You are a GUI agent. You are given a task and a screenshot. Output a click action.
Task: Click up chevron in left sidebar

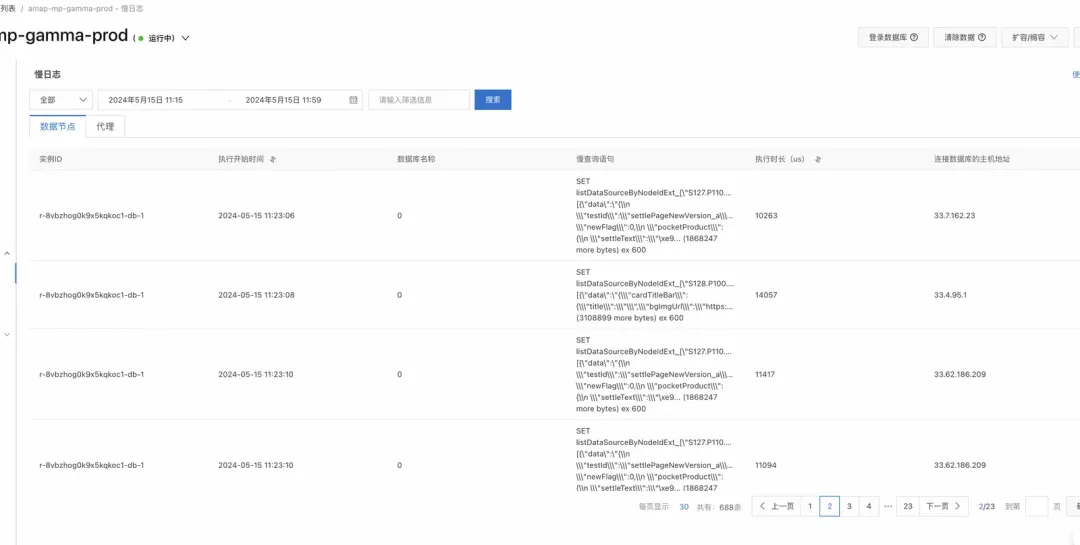(x=8, y=254)
